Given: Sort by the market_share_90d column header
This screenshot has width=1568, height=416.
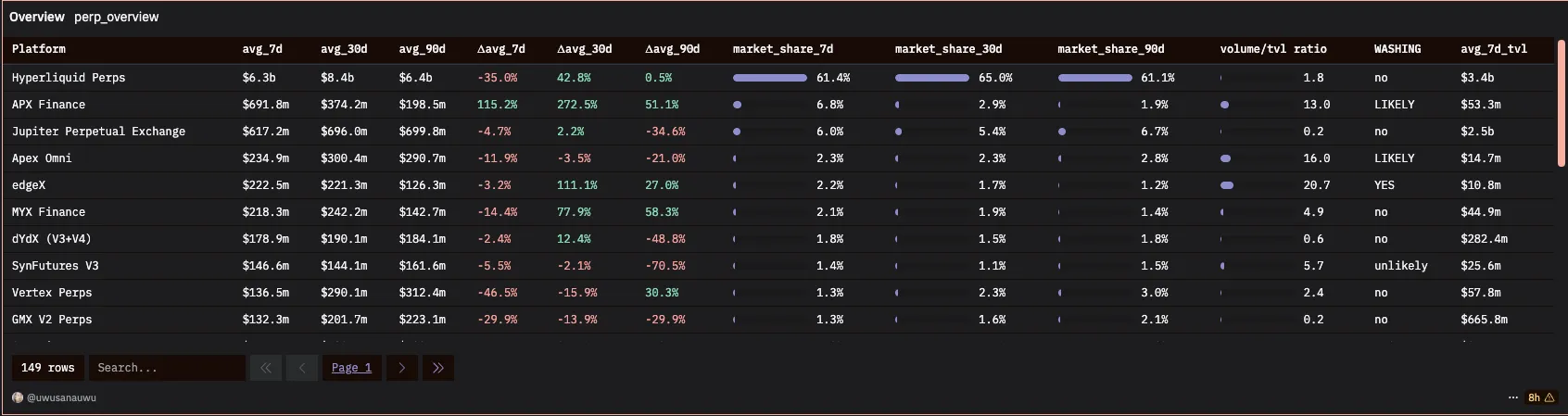Looking at the screenshot, I should (x=1111, y=49).
